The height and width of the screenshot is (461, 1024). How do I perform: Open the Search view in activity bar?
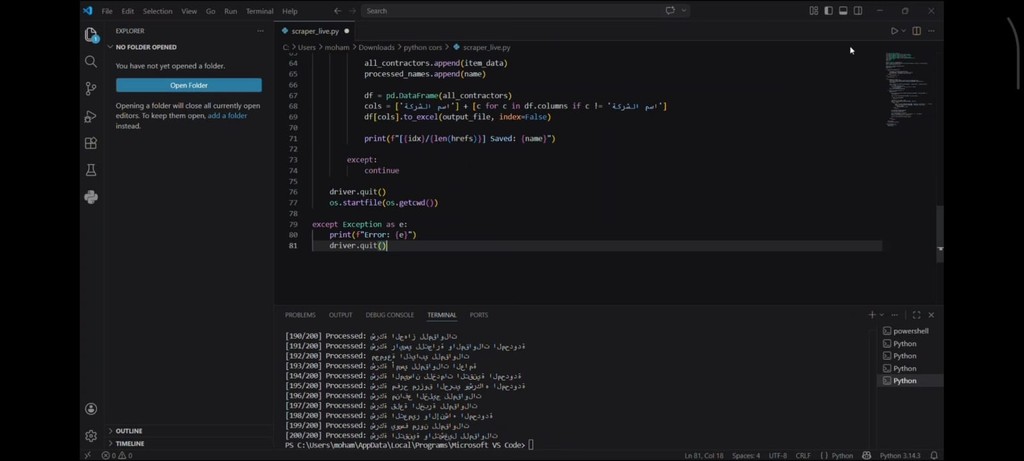tap(91, 62)
